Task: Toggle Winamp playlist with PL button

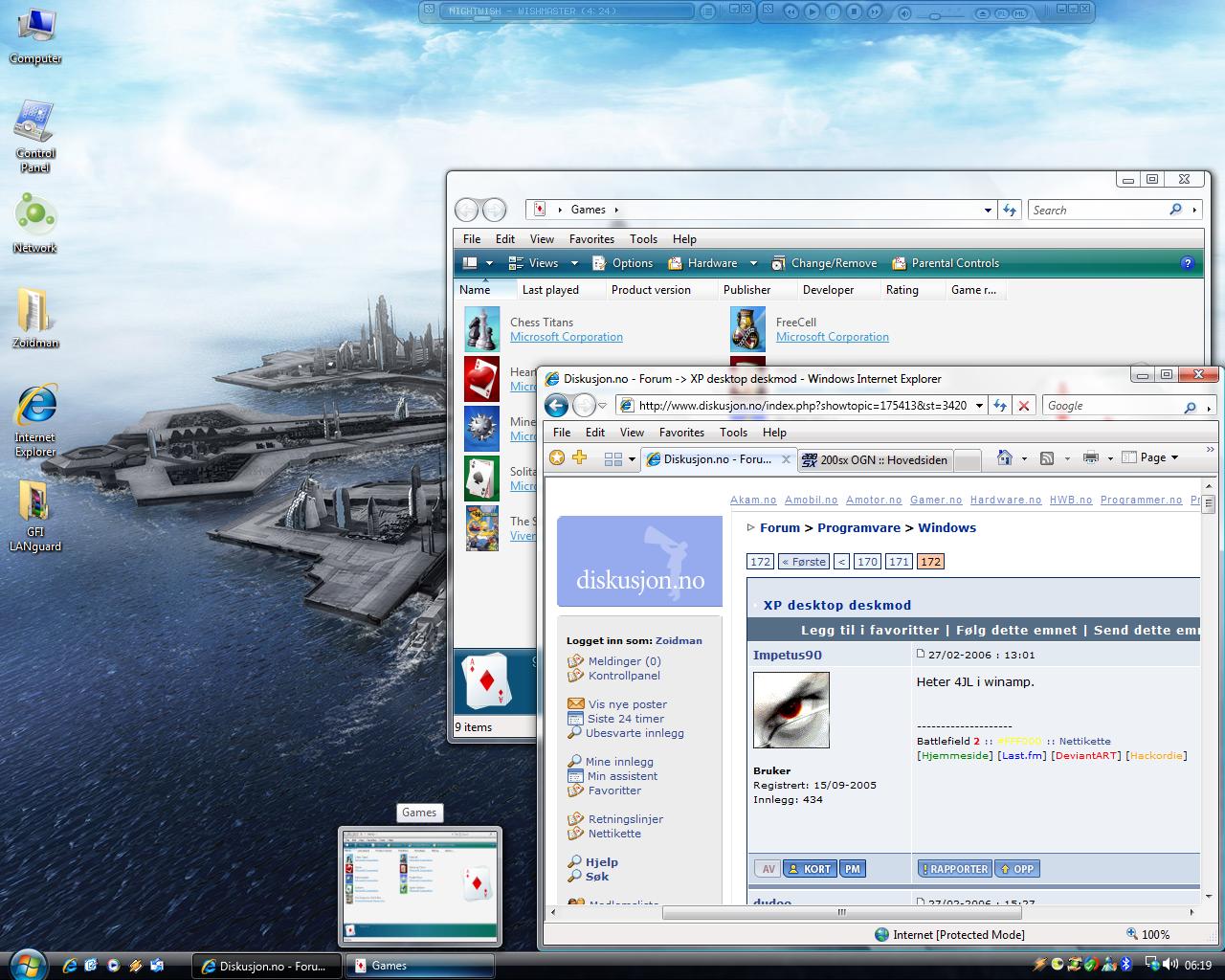Action: 1002,13
